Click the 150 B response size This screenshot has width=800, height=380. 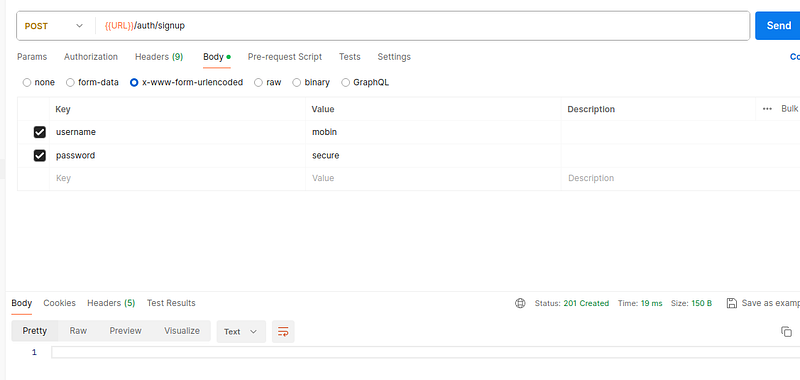click(702, 303)
